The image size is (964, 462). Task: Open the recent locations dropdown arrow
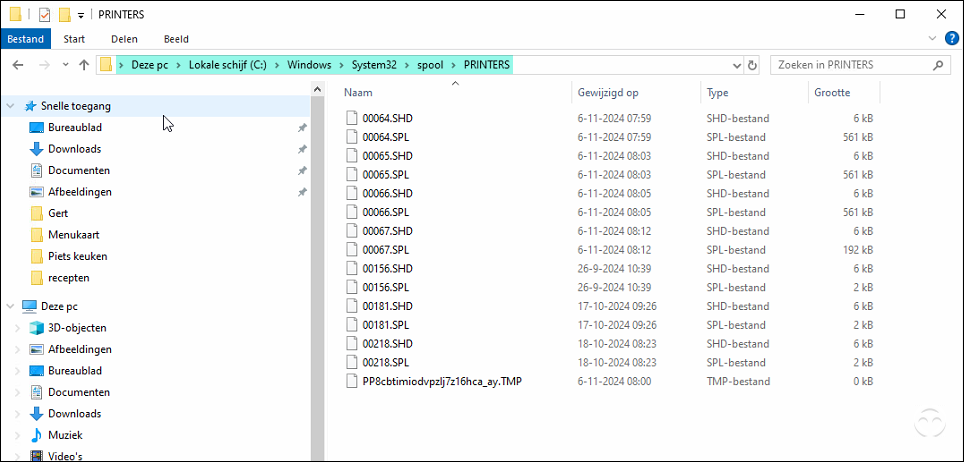click(65, 65)
